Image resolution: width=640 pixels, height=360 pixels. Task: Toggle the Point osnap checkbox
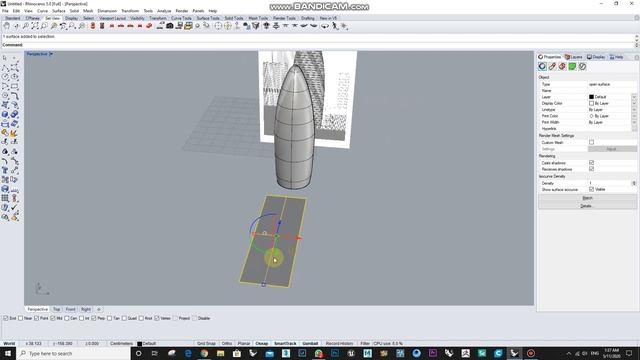click(x=36, y=318)
